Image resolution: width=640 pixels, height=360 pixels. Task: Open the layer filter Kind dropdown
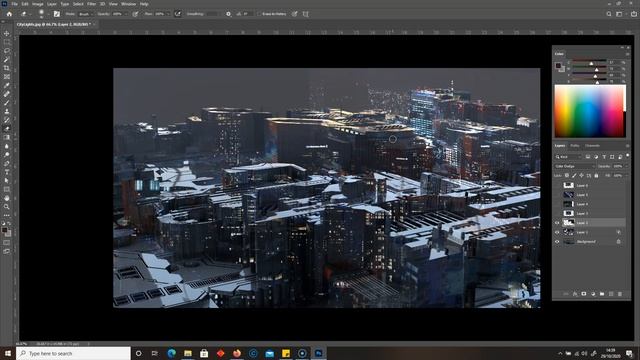click(x=568, y=157)
